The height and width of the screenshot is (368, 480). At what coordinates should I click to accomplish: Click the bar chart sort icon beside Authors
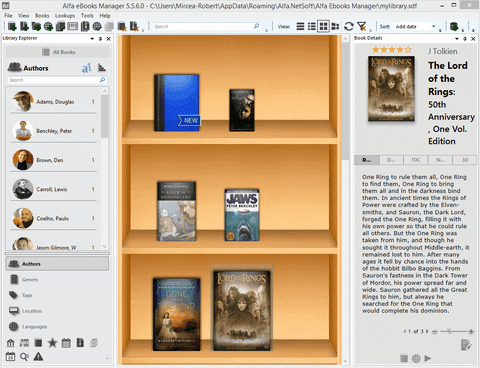click(x=102, y=68)
